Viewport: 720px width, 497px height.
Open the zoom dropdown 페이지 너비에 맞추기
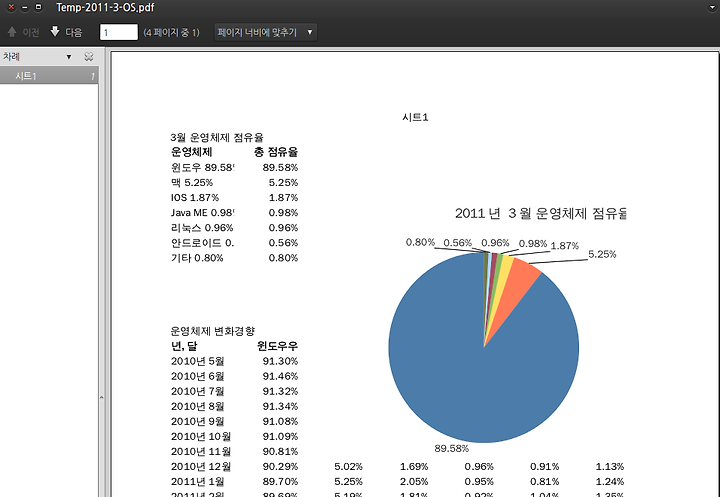[x=265, y=32]
